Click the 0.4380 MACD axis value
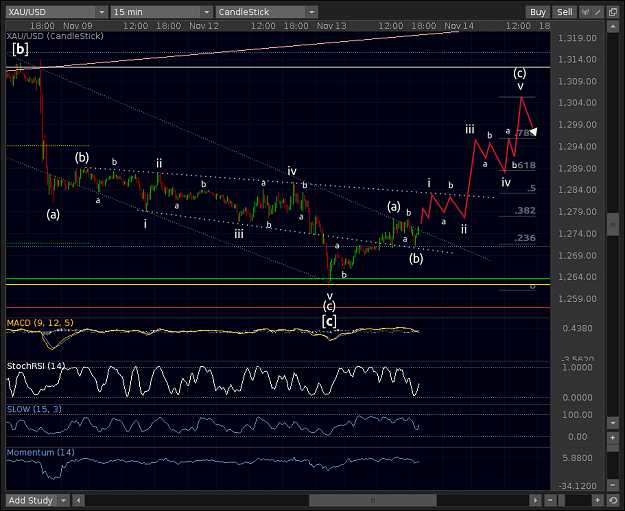The height and width of the screenshot is (511, 625). 577,328
